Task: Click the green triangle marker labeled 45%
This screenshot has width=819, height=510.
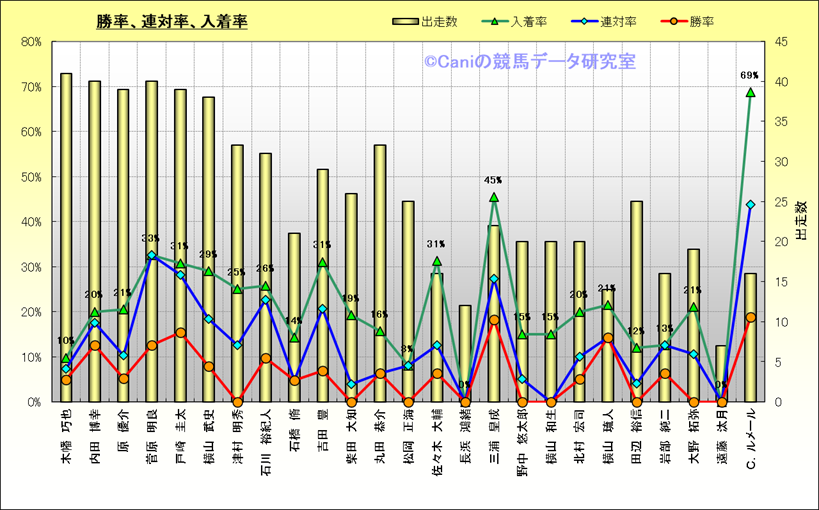Action: pyautogui.click(x=493, y=198)
